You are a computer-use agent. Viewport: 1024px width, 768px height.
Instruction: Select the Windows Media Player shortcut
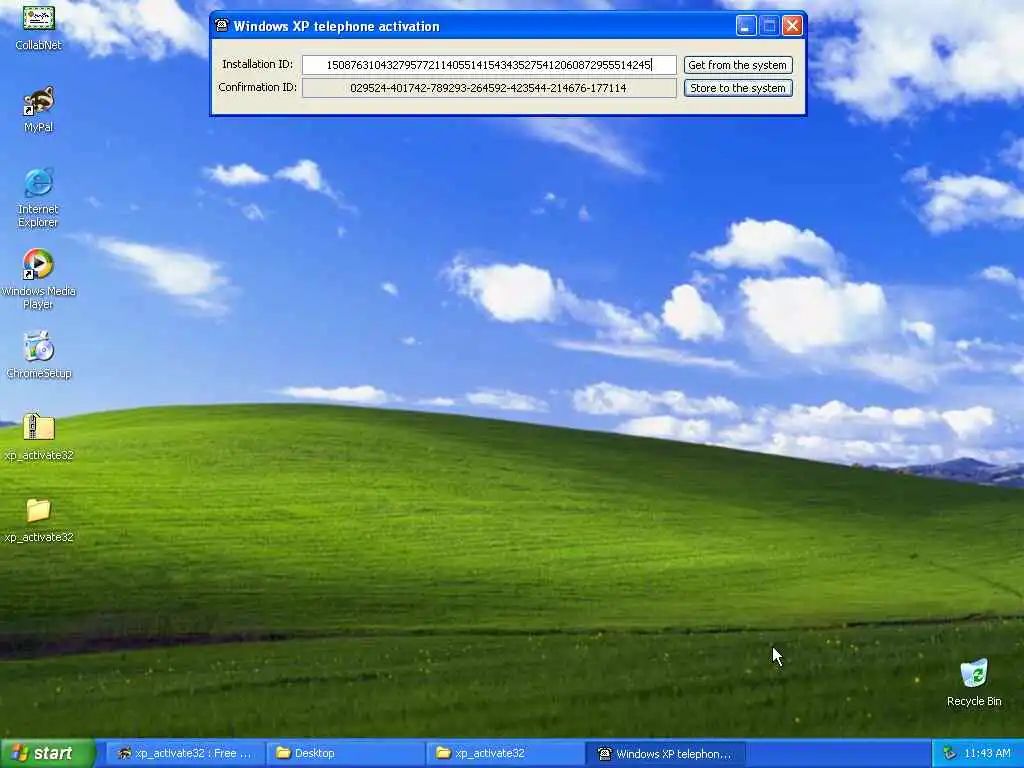pyautogui.click(x=39, y=265)
